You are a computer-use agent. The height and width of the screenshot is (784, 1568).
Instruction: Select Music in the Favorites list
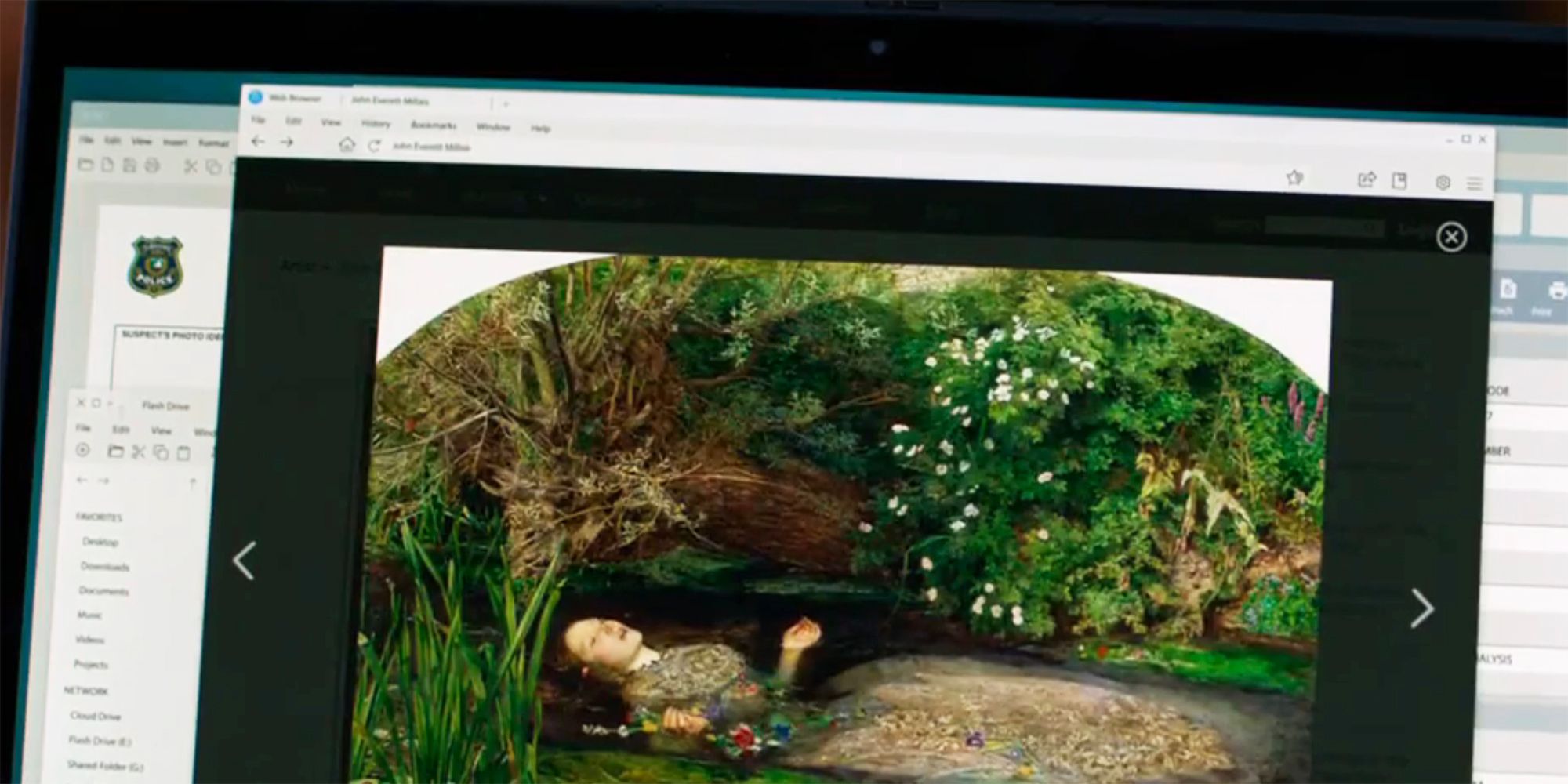click(89, 615)
